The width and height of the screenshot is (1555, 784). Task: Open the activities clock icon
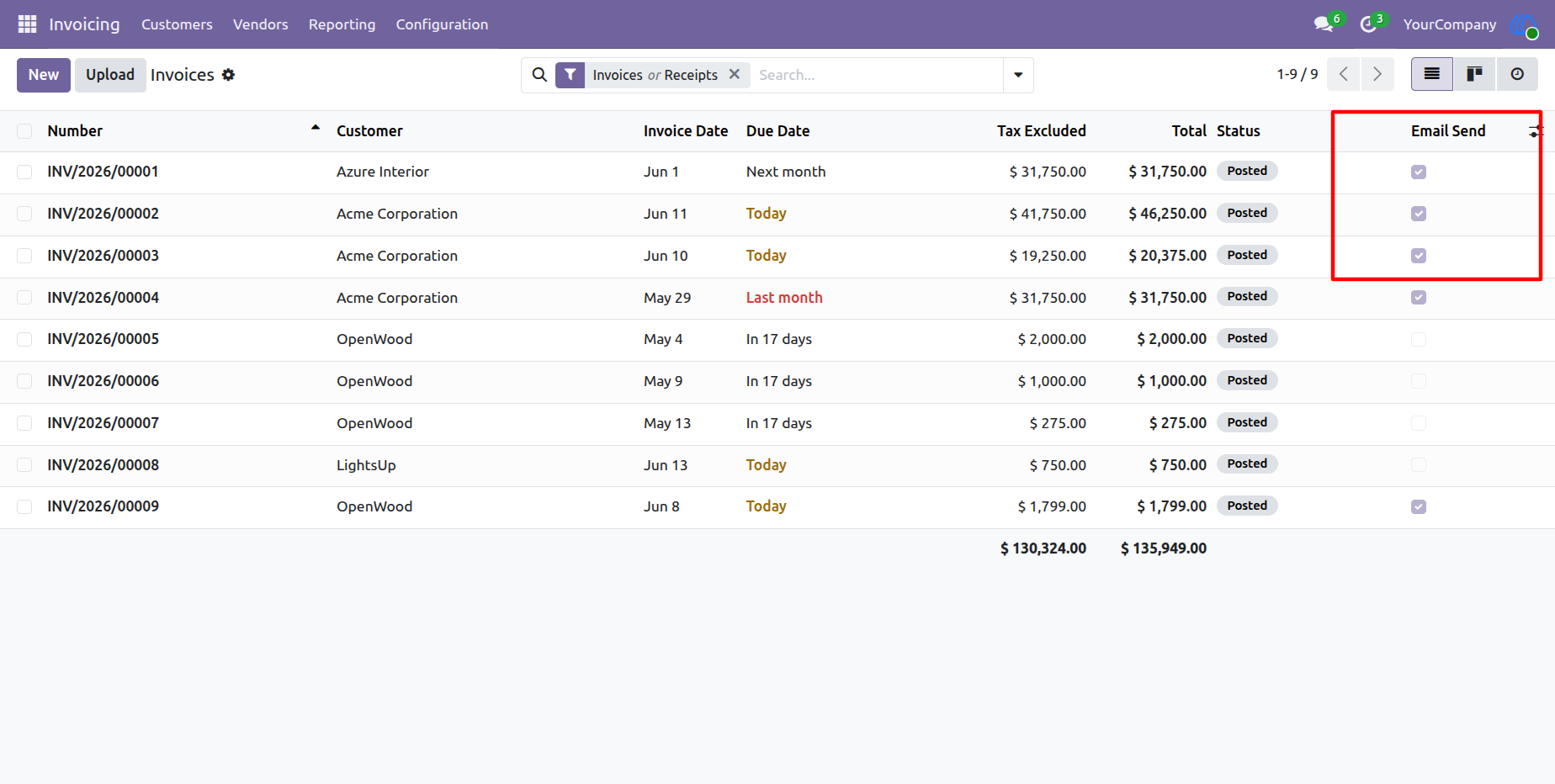(x=1368, y=24)
